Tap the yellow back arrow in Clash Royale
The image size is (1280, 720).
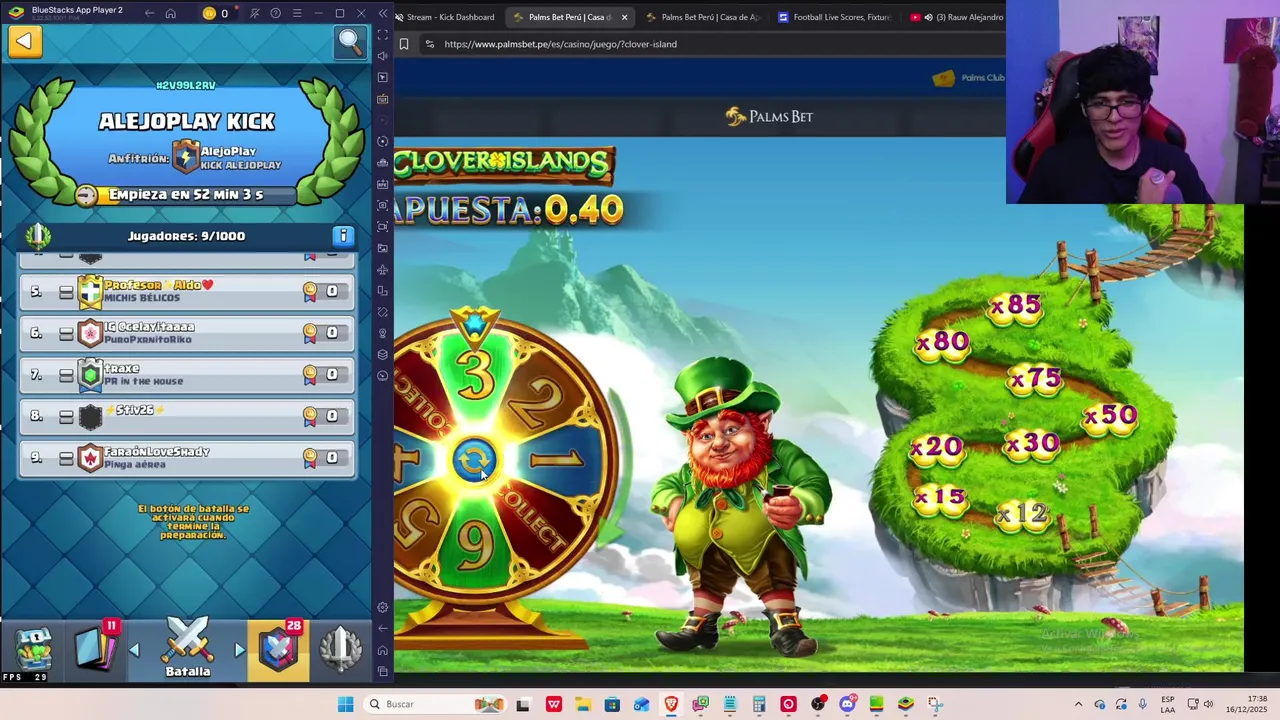click(x=24, y=41)
